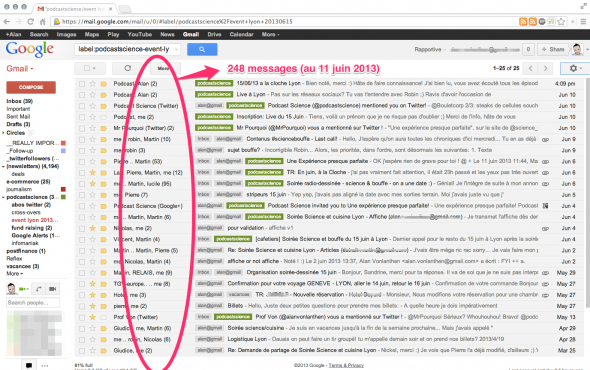Check the 'Live à Lyon' message
This screenshot has width=590, height=370.
coord(82,95)
